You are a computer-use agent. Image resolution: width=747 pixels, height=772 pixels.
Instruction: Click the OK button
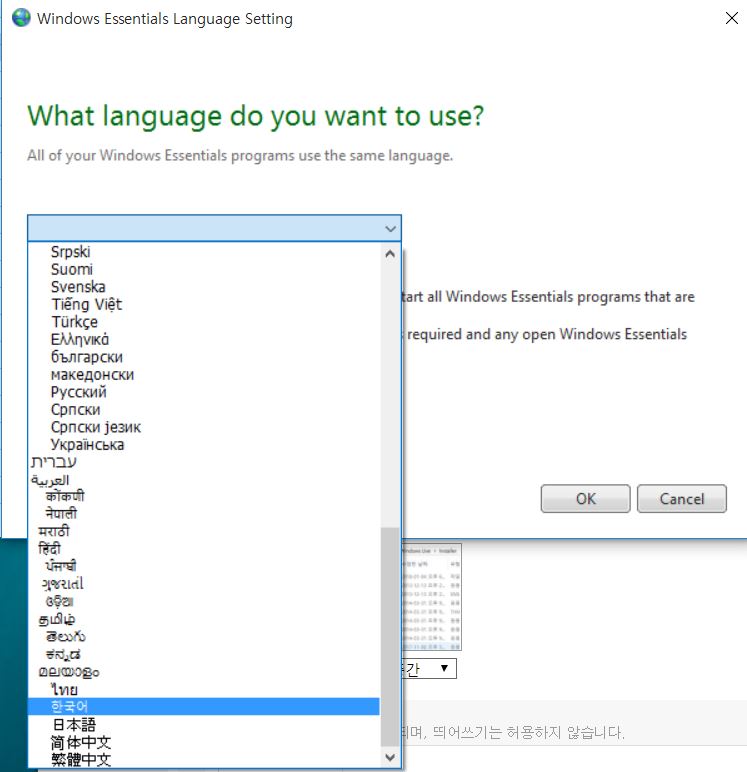pyautogui.click(x=585, y=499)
